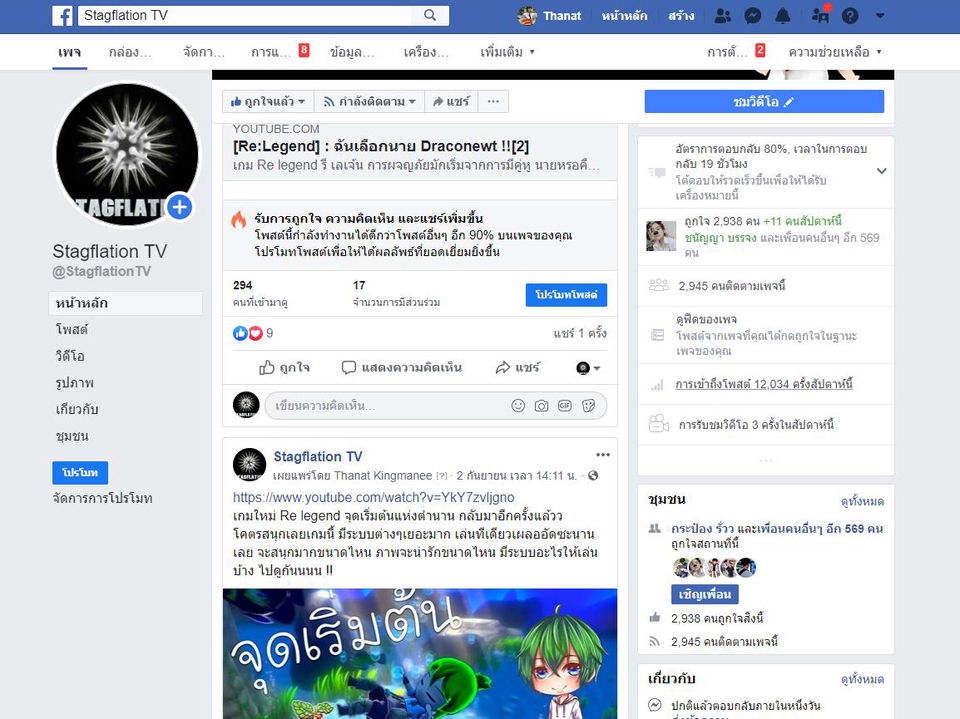Select รูปภาพ in left sidebar

pyautogui.click(x=75, y=383)
